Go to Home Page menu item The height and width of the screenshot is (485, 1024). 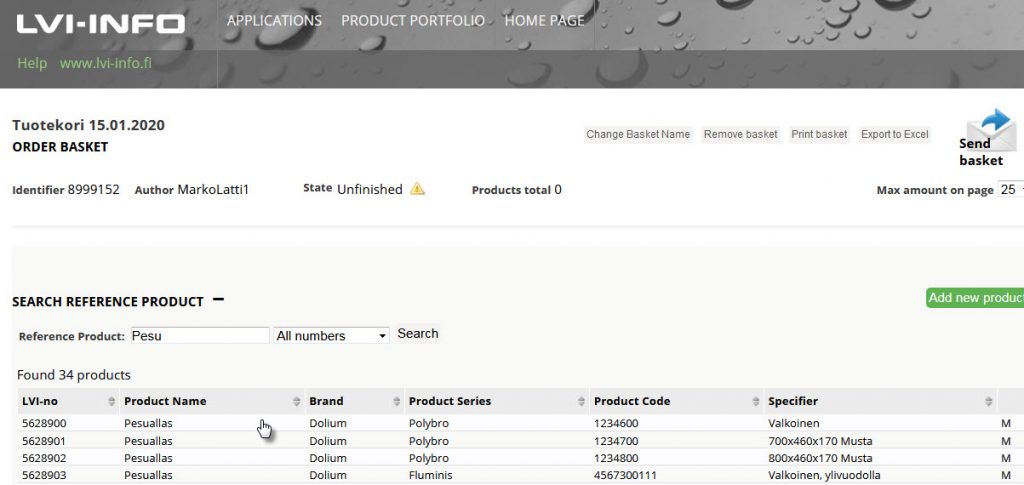pyautogui.click(x=544, y=21)
